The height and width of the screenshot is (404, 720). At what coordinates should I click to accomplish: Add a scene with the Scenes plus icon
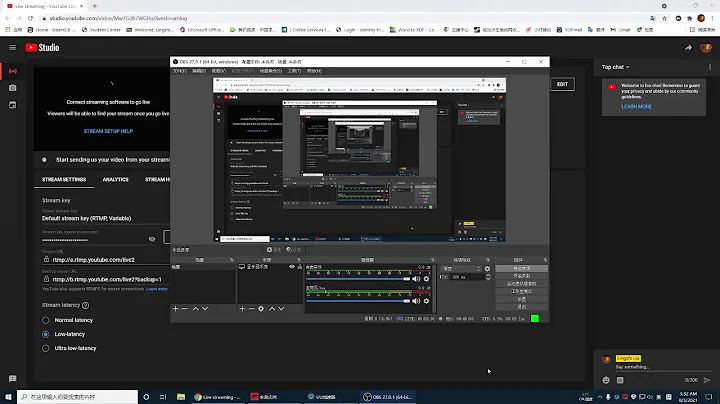tap(175, 309)
